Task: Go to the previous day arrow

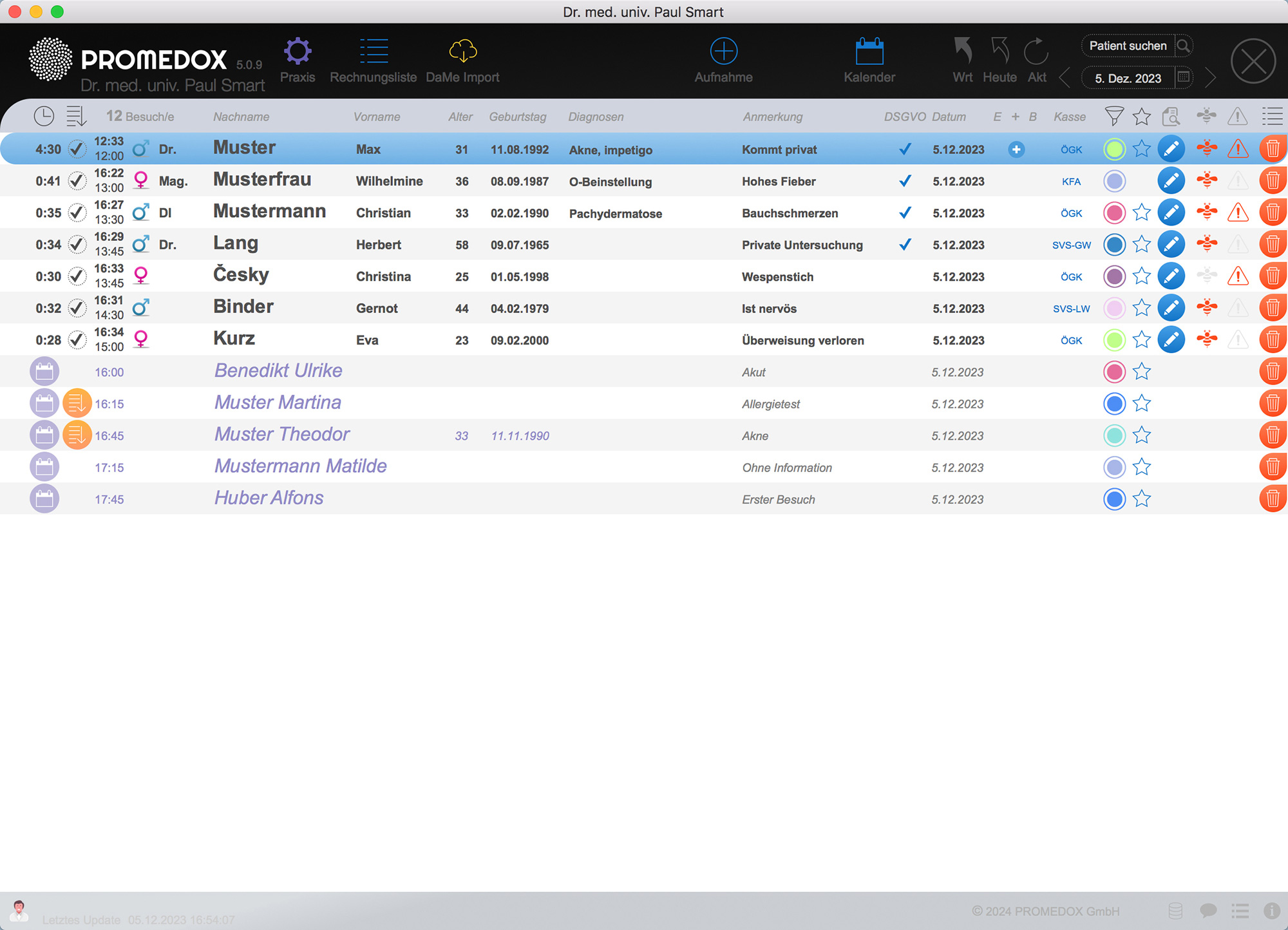Action: (1065, 78)
